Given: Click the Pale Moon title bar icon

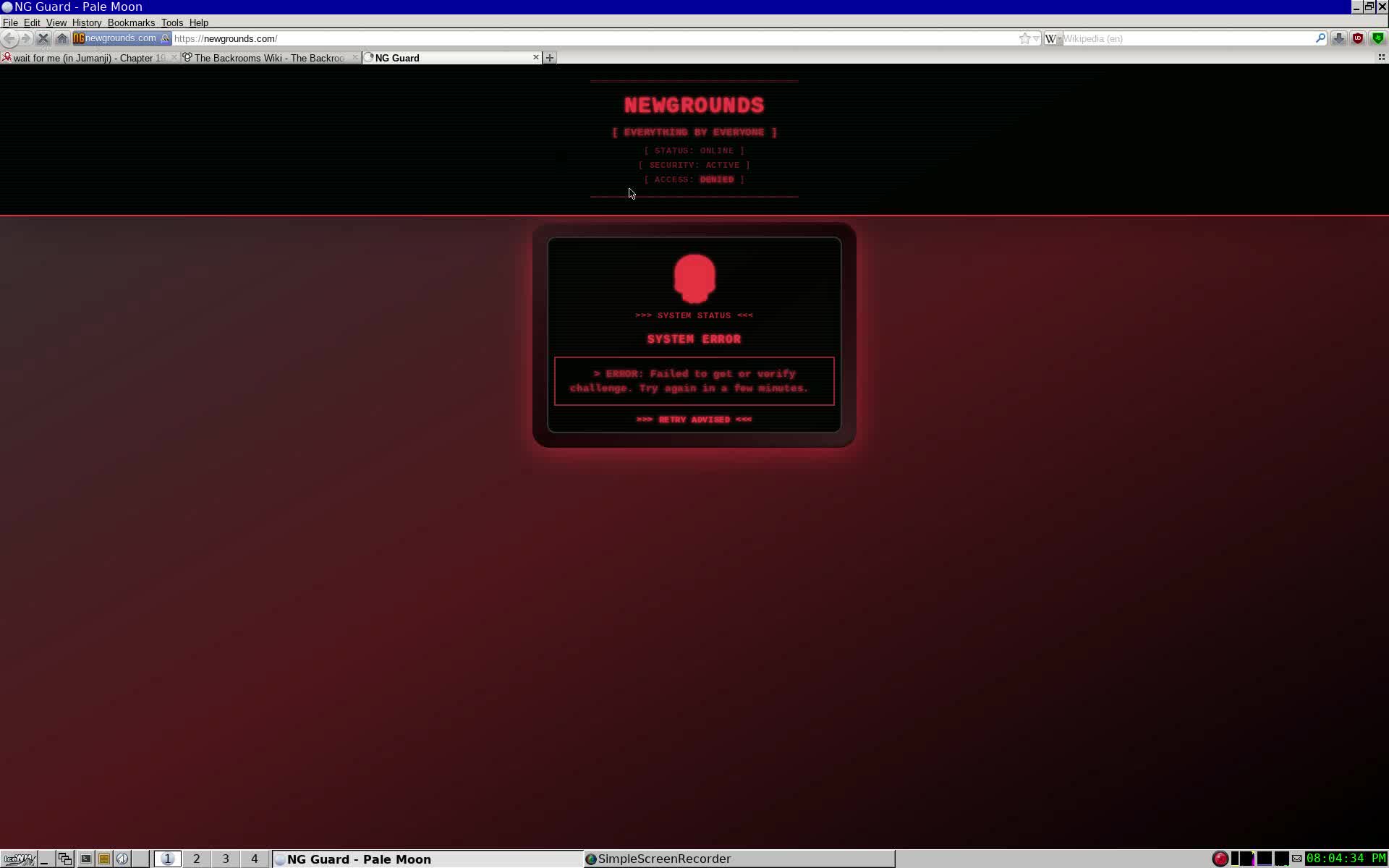Looking at the screenshot, I should [7, 7].
